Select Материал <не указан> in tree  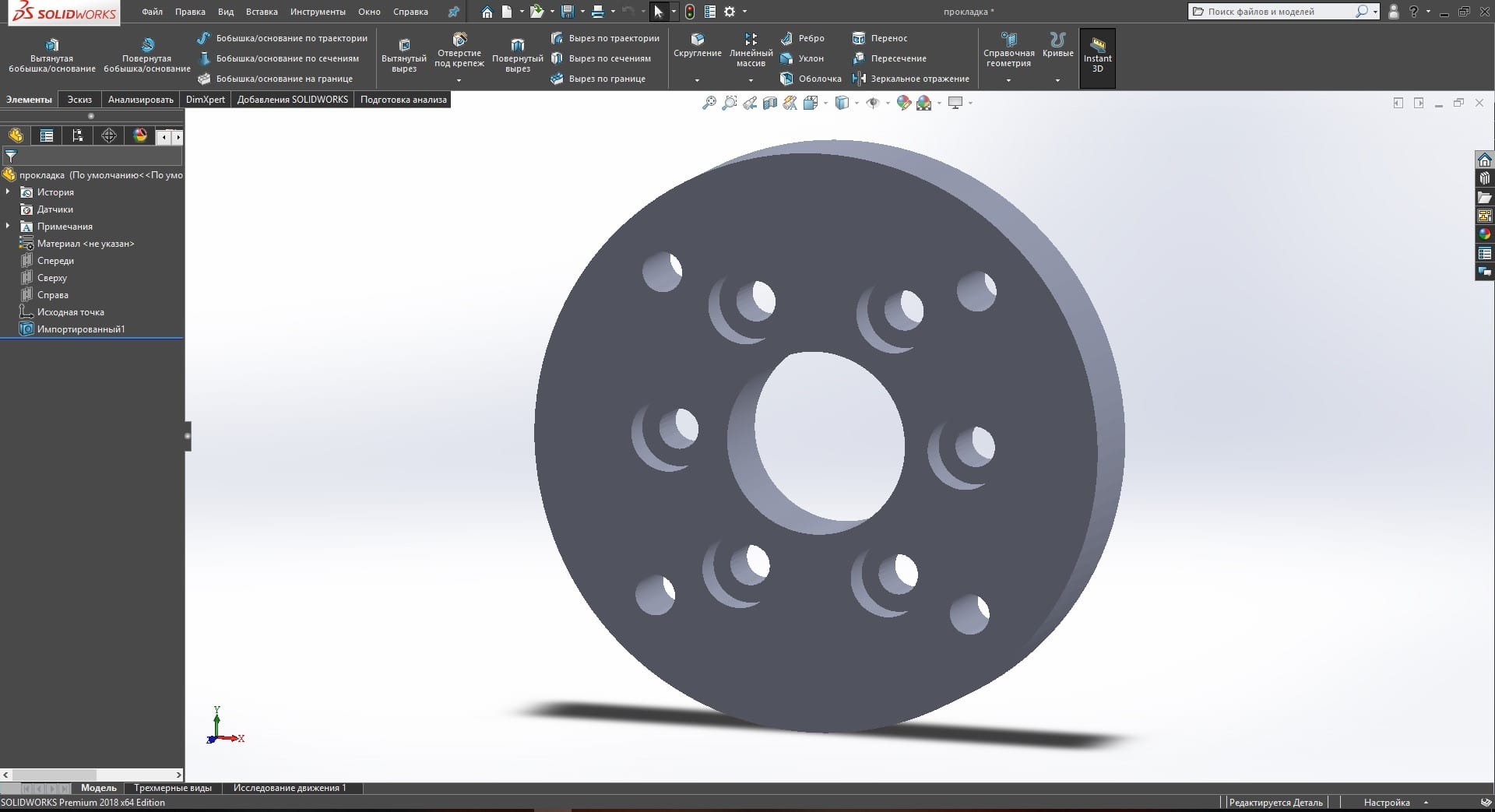85,244
